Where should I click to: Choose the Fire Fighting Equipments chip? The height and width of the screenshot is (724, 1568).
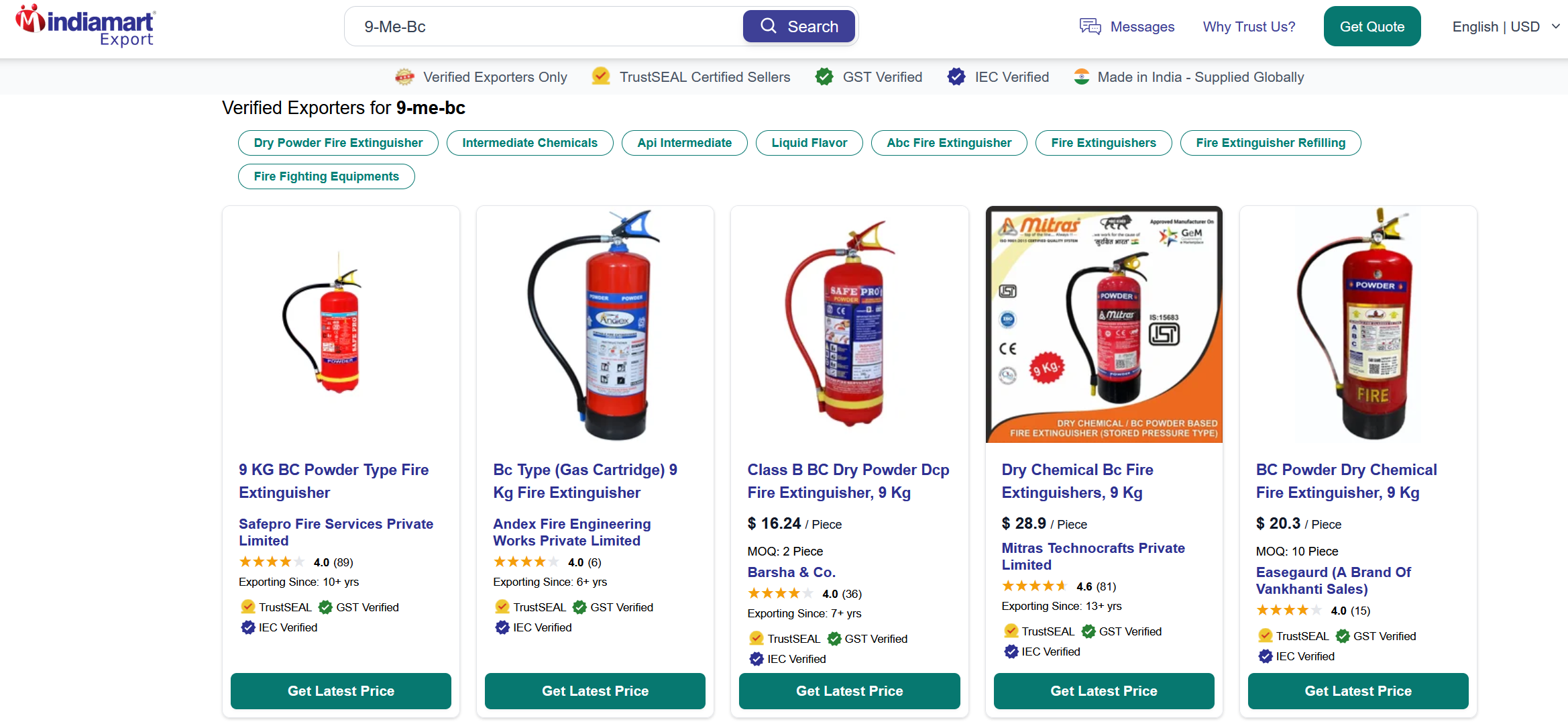pyautogui.click(x=326, y=176)
